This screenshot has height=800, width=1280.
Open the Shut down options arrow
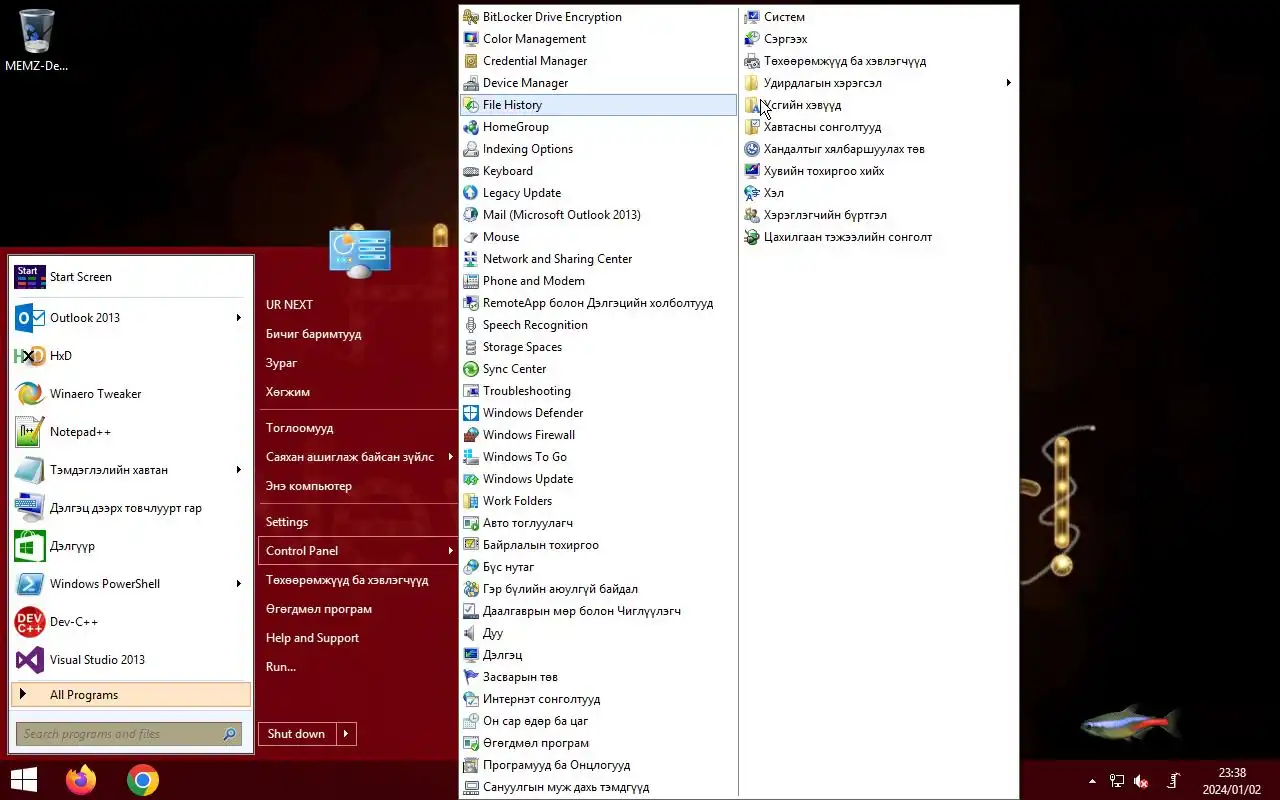[x=346, y=734]
